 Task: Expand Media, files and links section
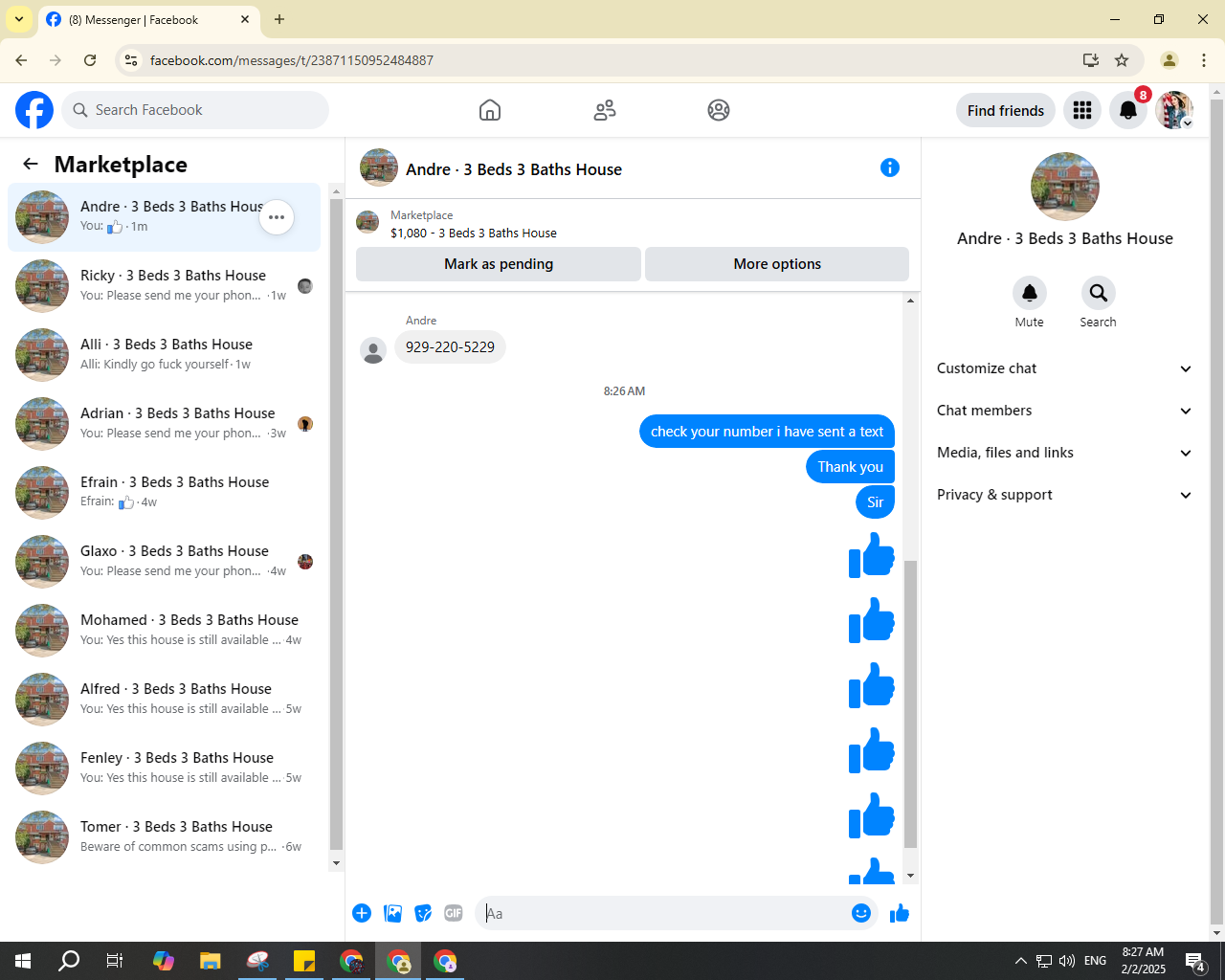1065,453
